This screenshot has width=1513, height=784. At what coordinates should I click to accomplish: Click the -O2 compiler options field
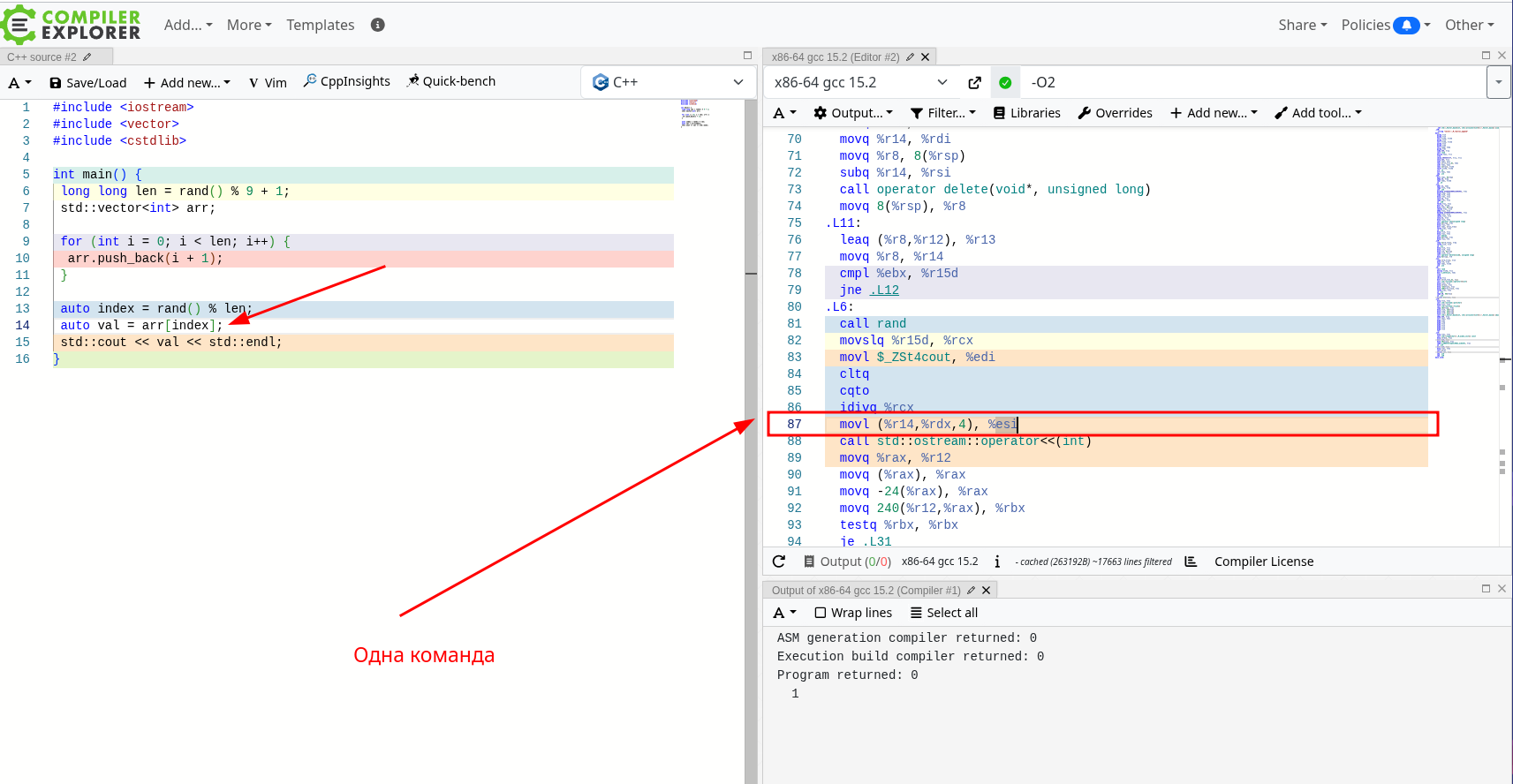pos(1254,82)
